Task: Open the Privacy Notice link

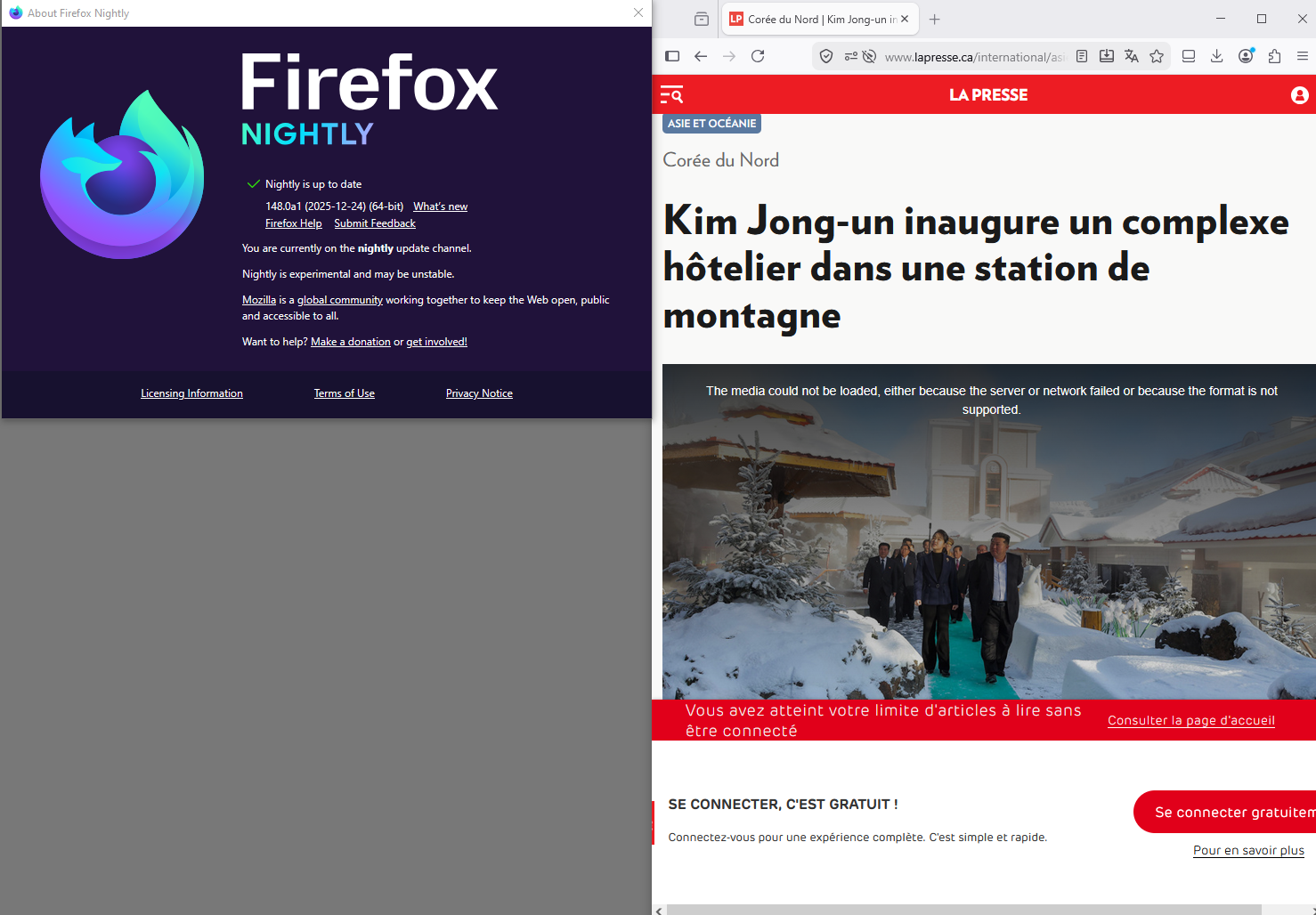Action: point(479,393)
